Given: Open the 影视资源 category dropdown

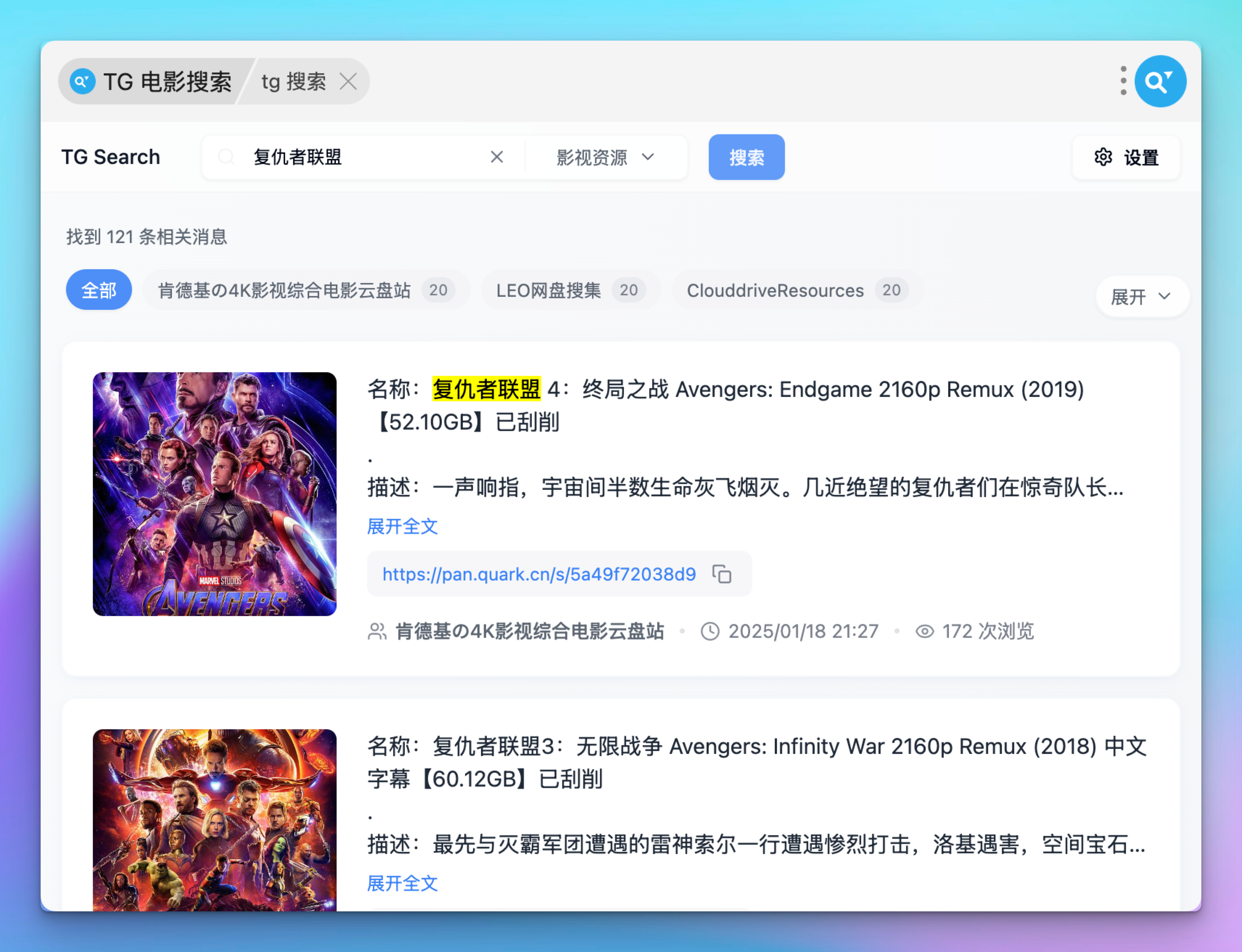Looking at the screenshot, I should click(x=606, y=157).
